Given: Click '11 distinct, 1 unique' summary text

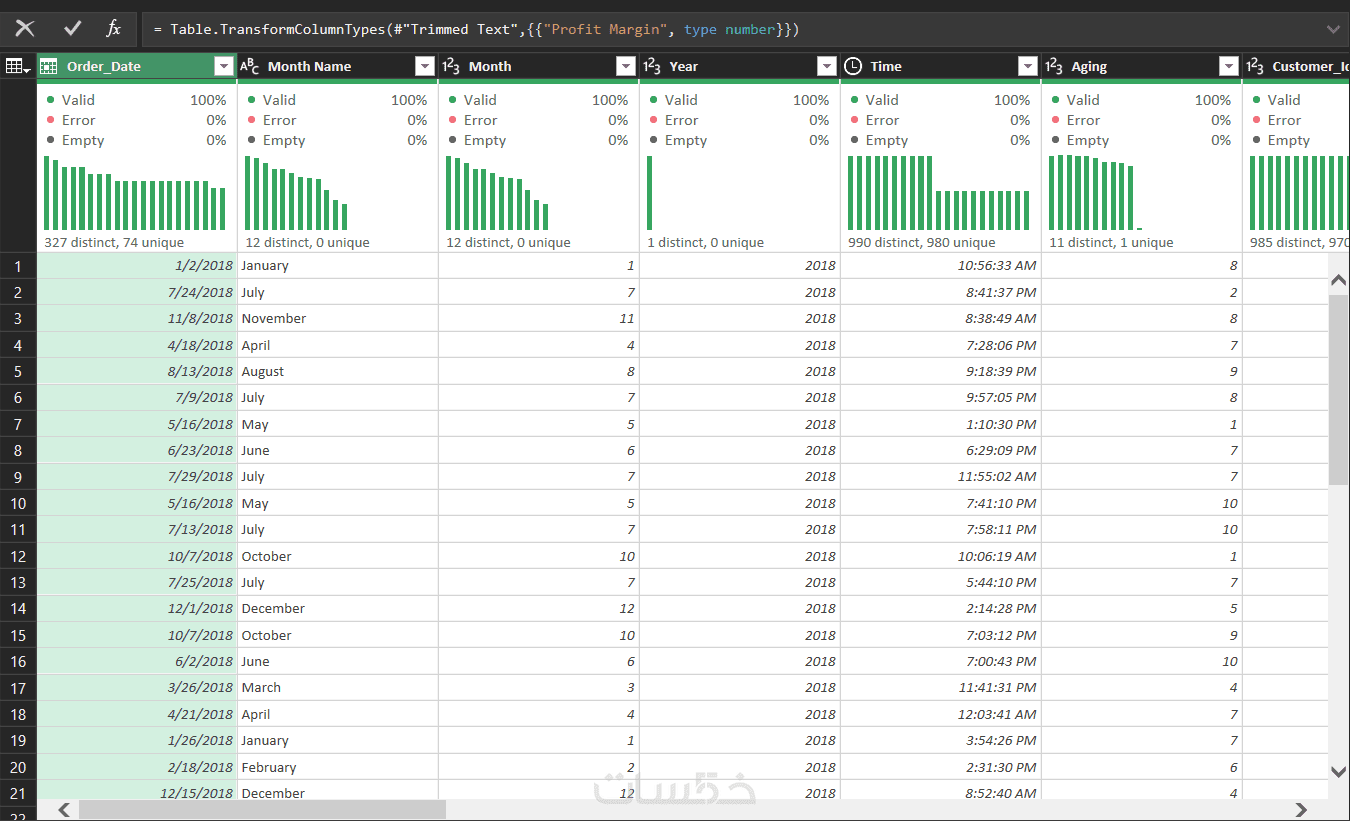Looking at the screenshot, I should tap(1111, 242).
